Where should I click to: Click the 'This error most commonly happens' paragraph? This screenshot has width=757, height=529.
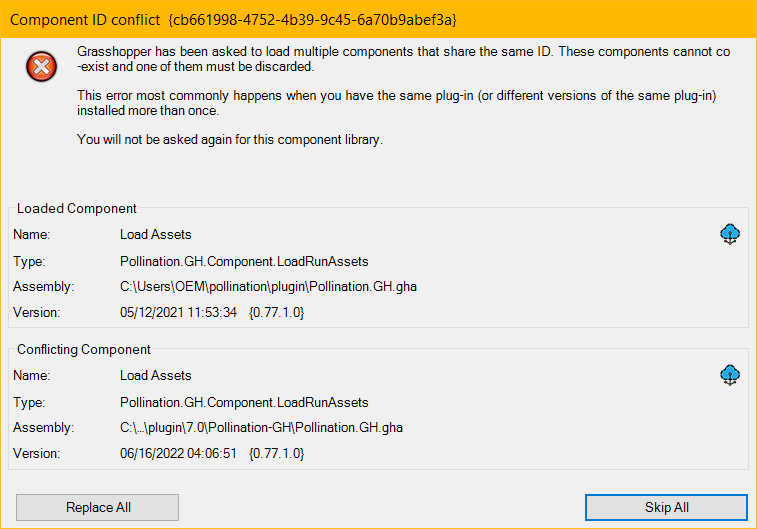pos(397,103)
